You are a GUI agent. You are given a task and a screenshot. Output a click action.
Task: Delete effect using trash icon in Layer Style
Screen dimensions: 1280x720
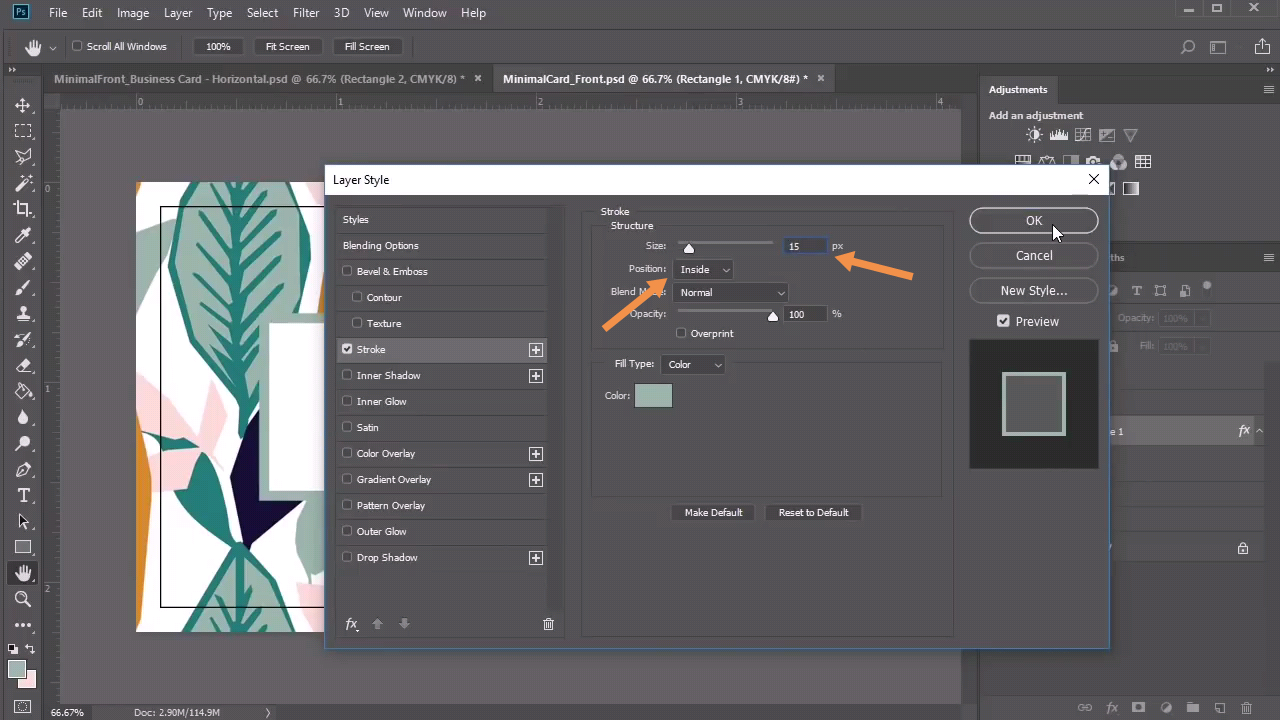(x=548, y=624)
